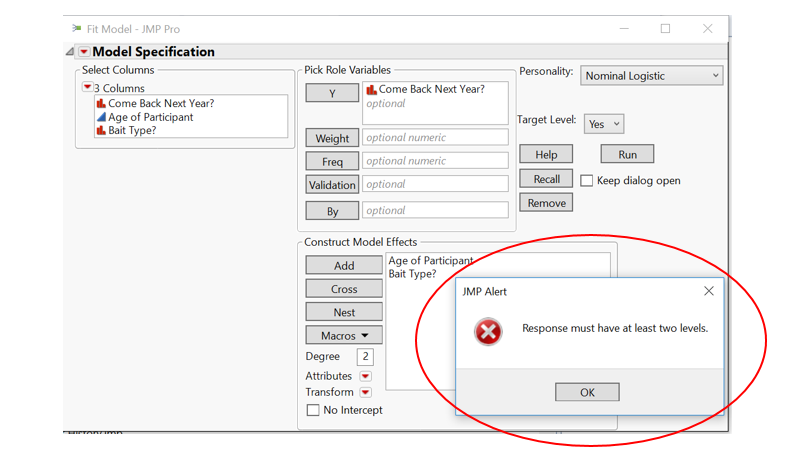Click the Bait Type? nominal column icon
The height and width of the screenshot is (454, 796).
[x=101, y=131]
